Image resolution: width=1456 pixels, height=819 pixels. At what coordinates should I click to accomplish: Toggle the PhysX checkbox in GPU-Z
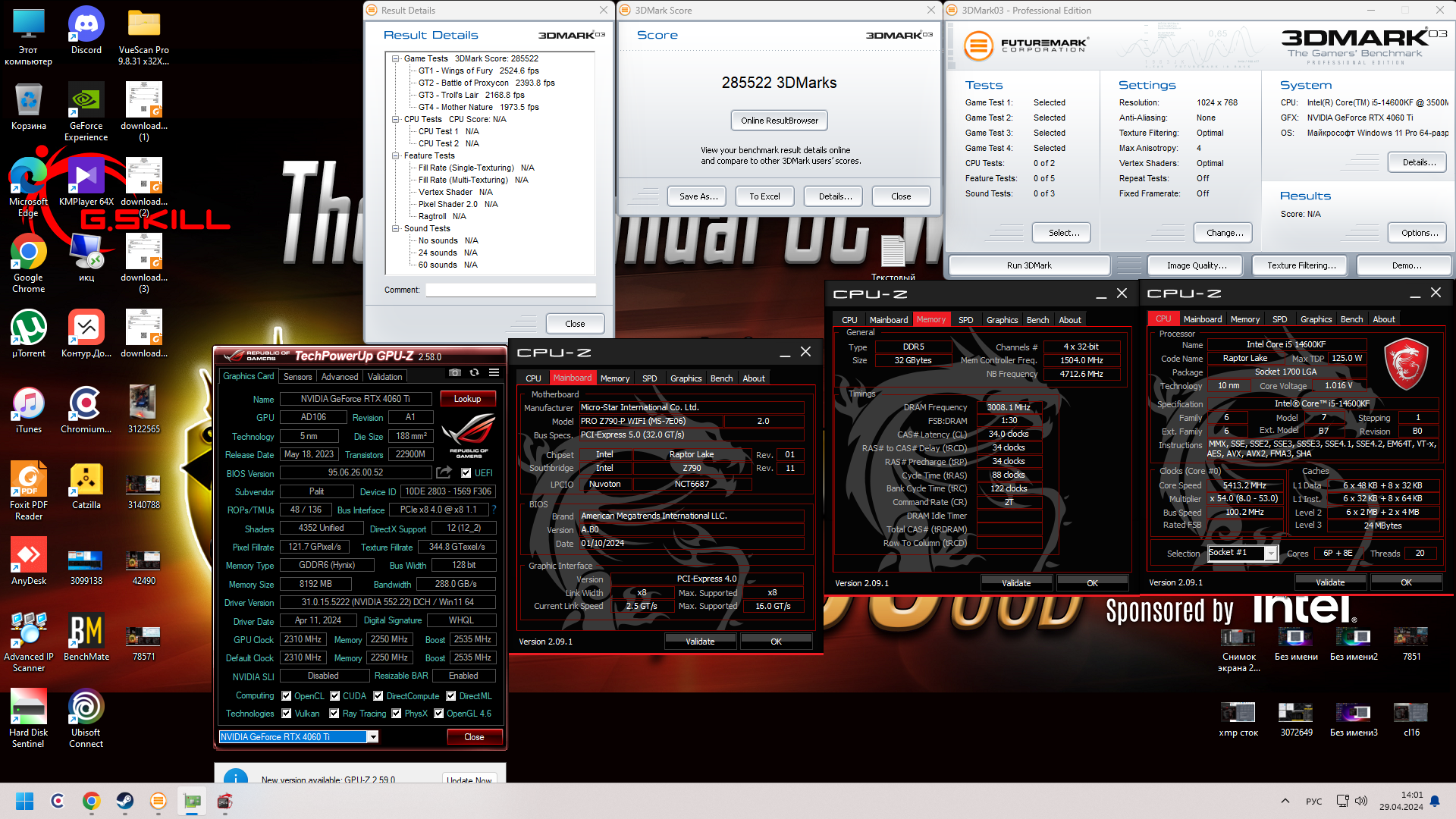[396, 714]
